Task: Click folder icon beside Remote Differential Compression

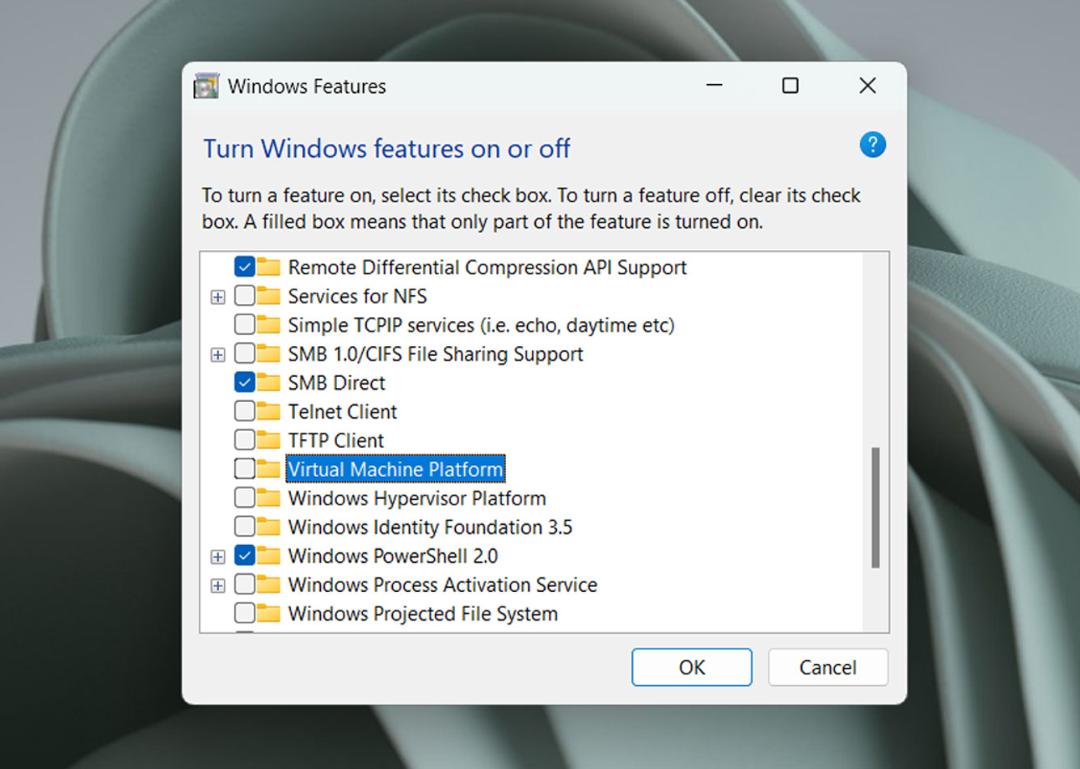Action: coord(269,267)
